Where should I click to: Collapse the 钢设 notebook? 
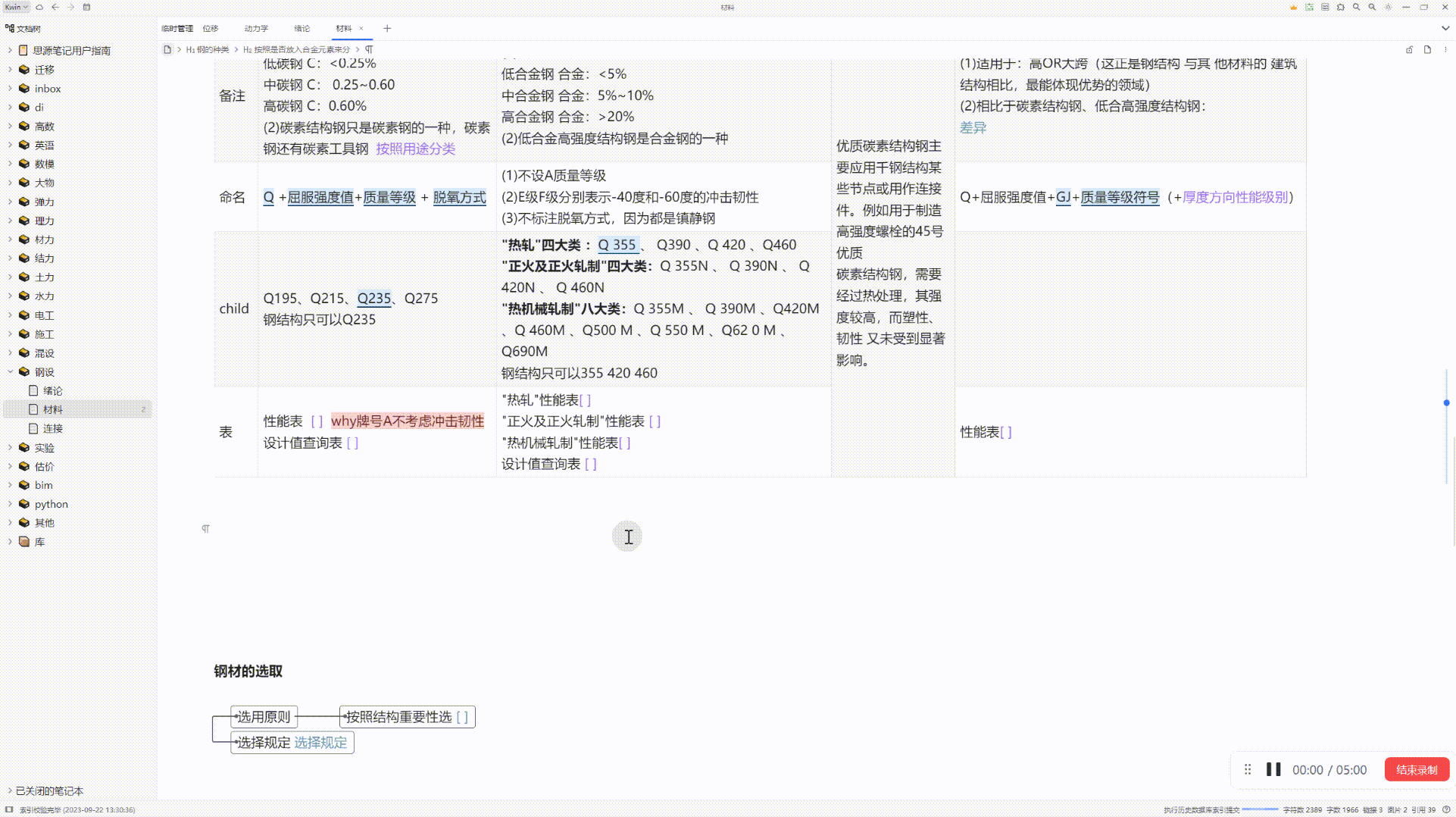tap(10, 371)
